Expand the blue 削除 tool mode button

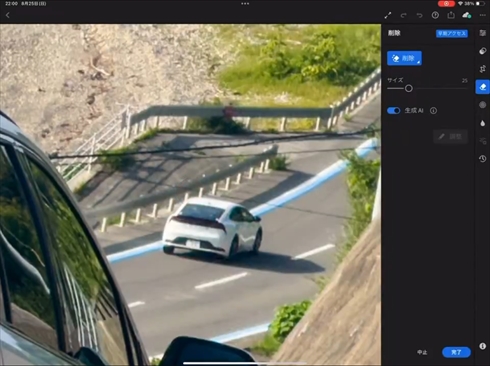click(404, 58)
